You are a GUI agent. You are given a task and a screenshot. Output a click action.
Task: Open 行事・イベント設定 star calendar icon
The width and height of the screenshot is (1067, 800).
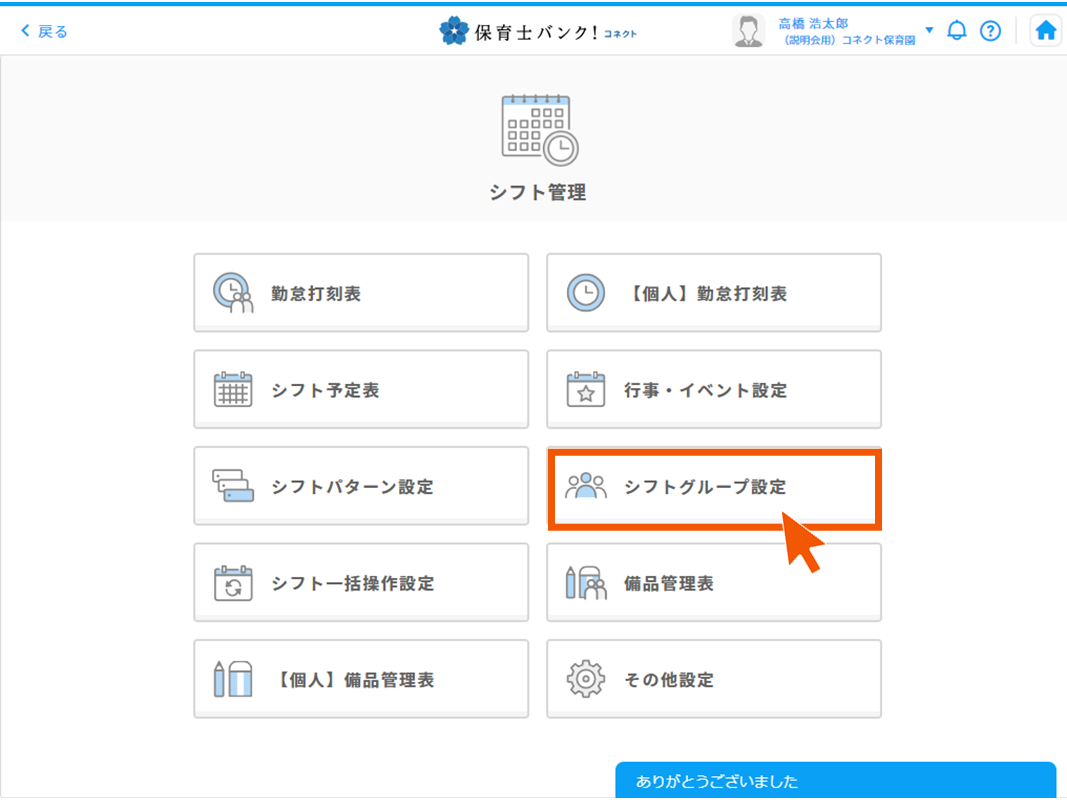[x=586, y=389]
